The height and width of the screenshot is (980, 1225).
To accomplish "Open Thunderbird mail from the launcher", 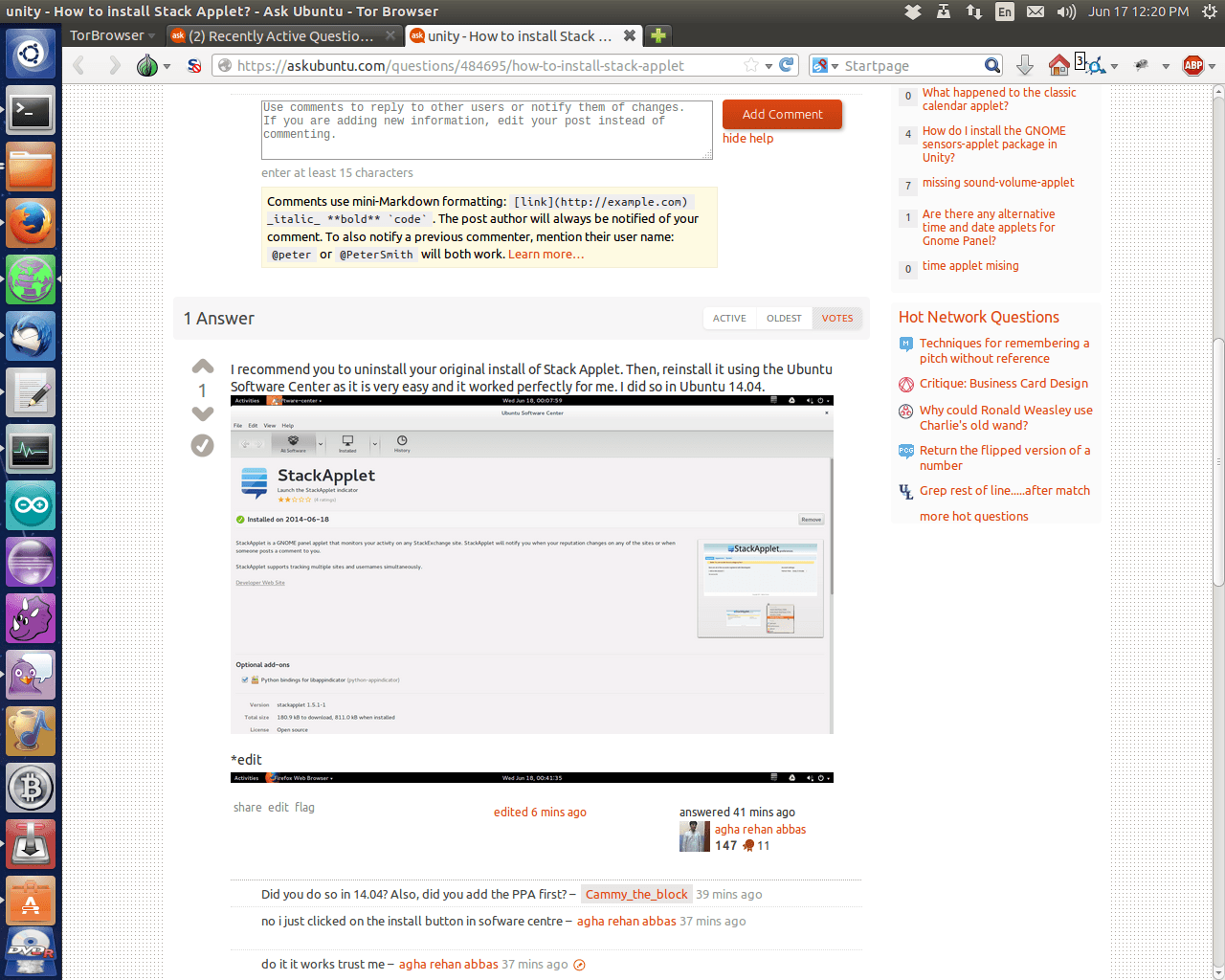I will coord(31,337).
